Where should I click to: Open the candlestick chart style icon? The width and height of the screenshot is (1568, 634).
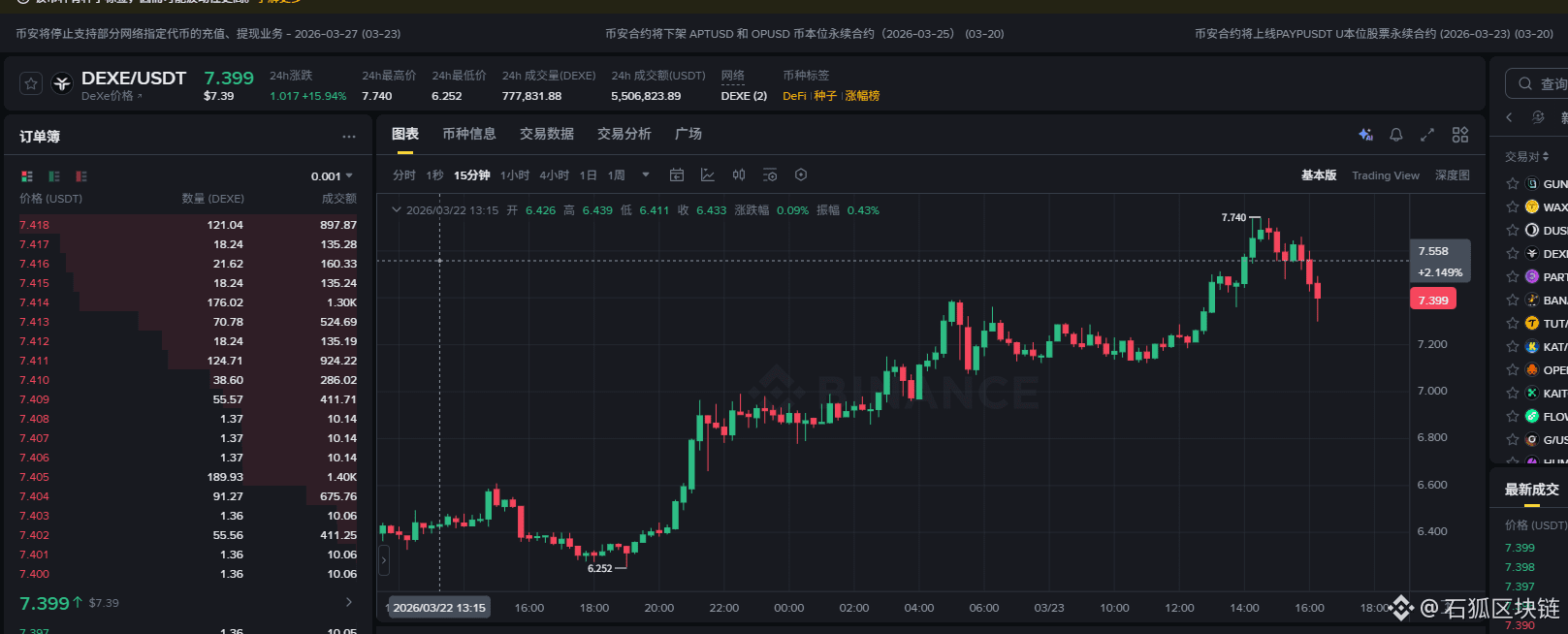(x=739, y=175)
